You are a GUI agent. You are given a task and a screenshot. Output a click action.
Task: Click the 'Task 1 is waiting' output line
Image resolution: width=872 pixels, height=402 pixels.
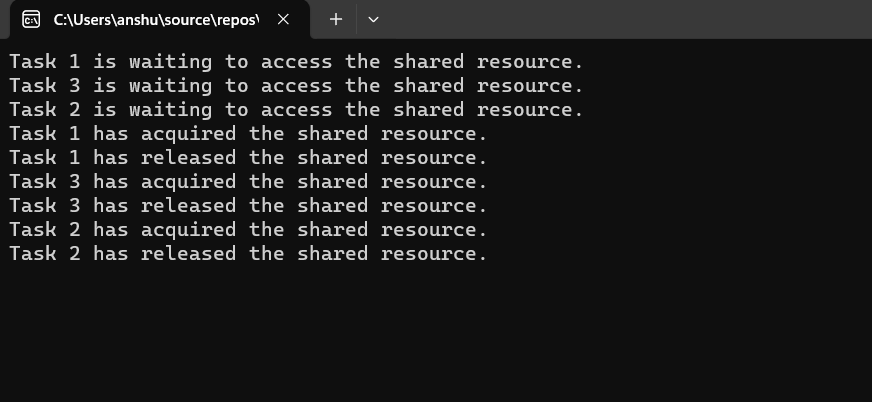click(x=296, y=61)
